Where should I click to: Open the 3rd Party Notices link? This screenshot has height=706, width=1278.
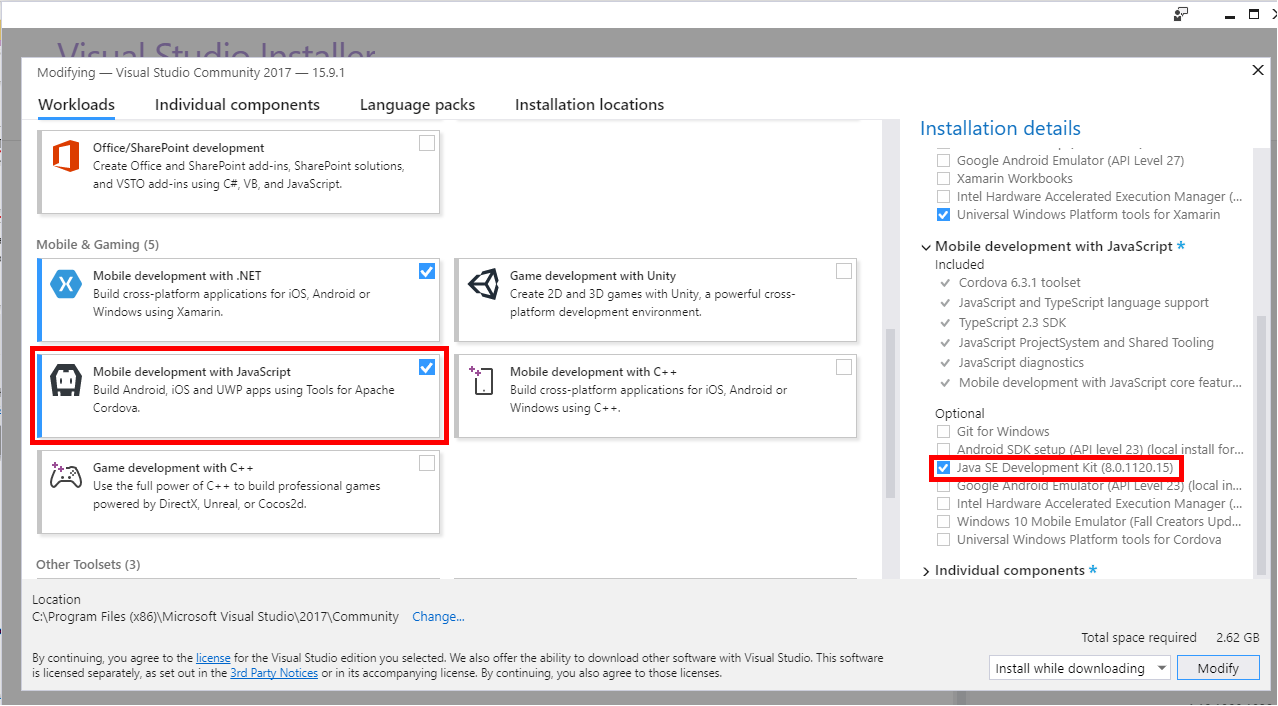point(274,674)
